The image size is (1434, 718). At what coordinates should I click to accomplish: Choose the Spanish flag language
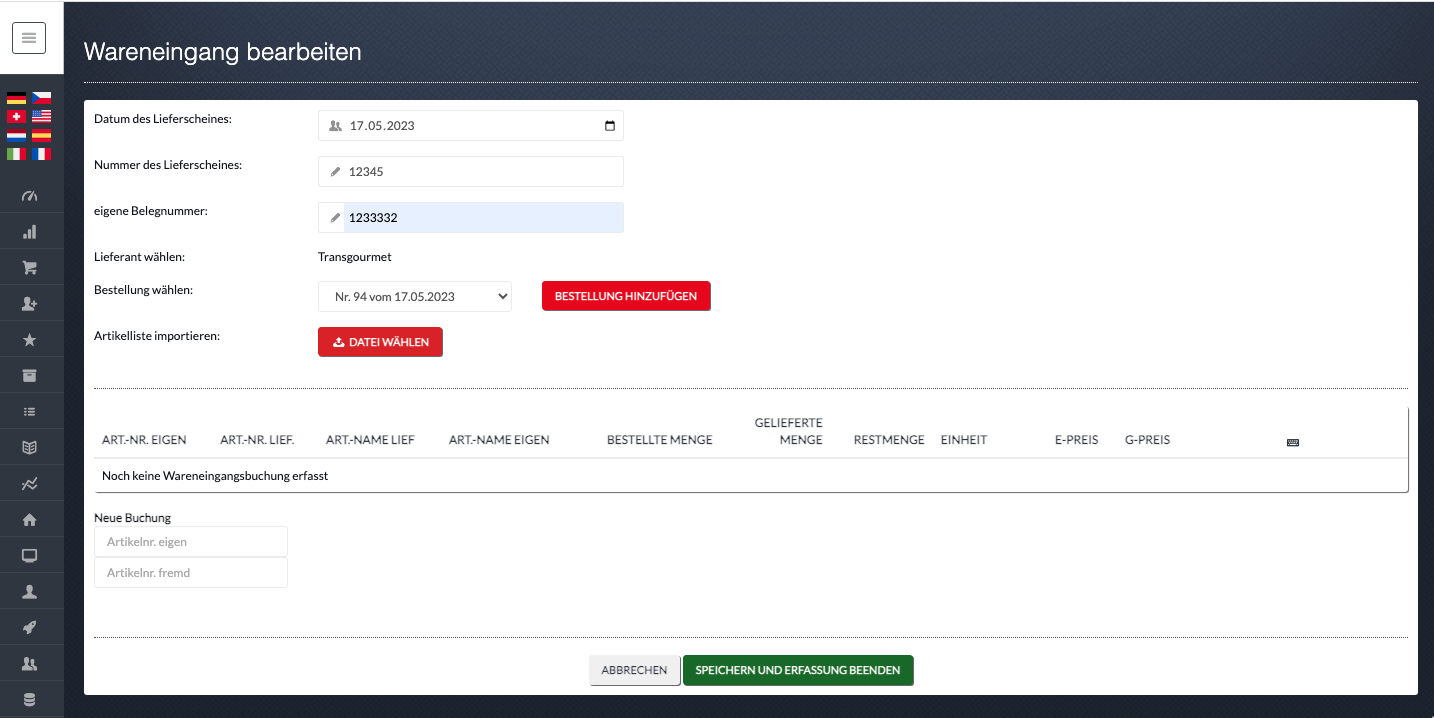click(41, 135)
